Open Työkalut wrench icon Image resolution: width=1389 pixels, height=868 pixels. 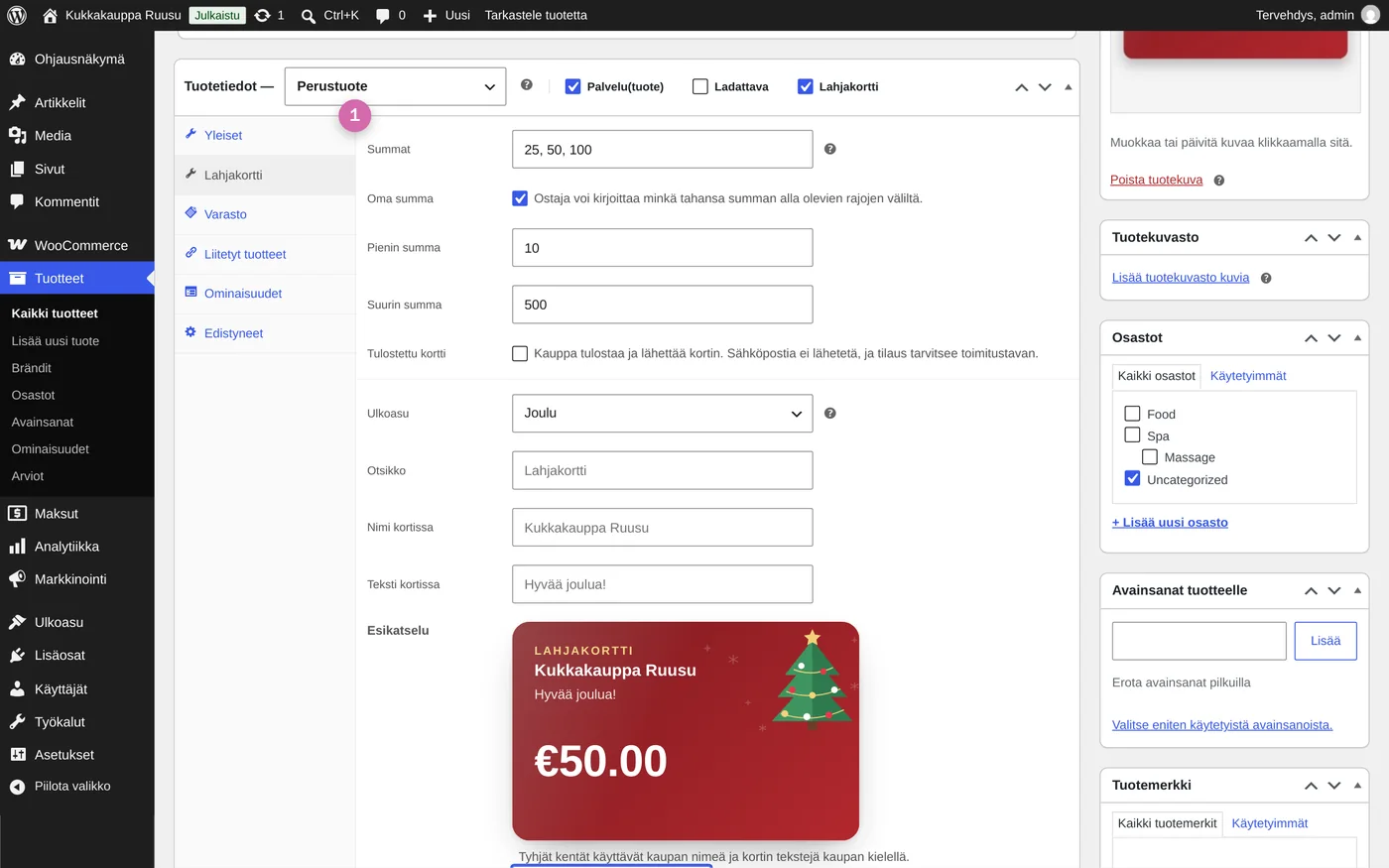pos(17,721)
